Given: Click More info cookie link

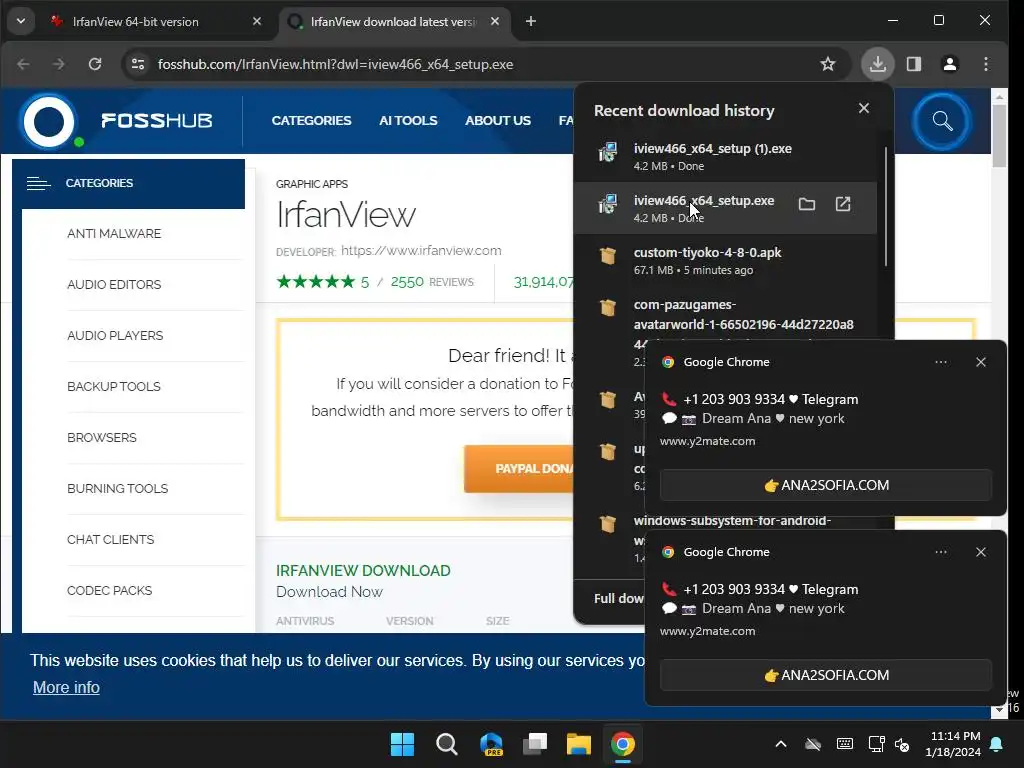Looking at the screenshot, I should click(x=67, y=687).
